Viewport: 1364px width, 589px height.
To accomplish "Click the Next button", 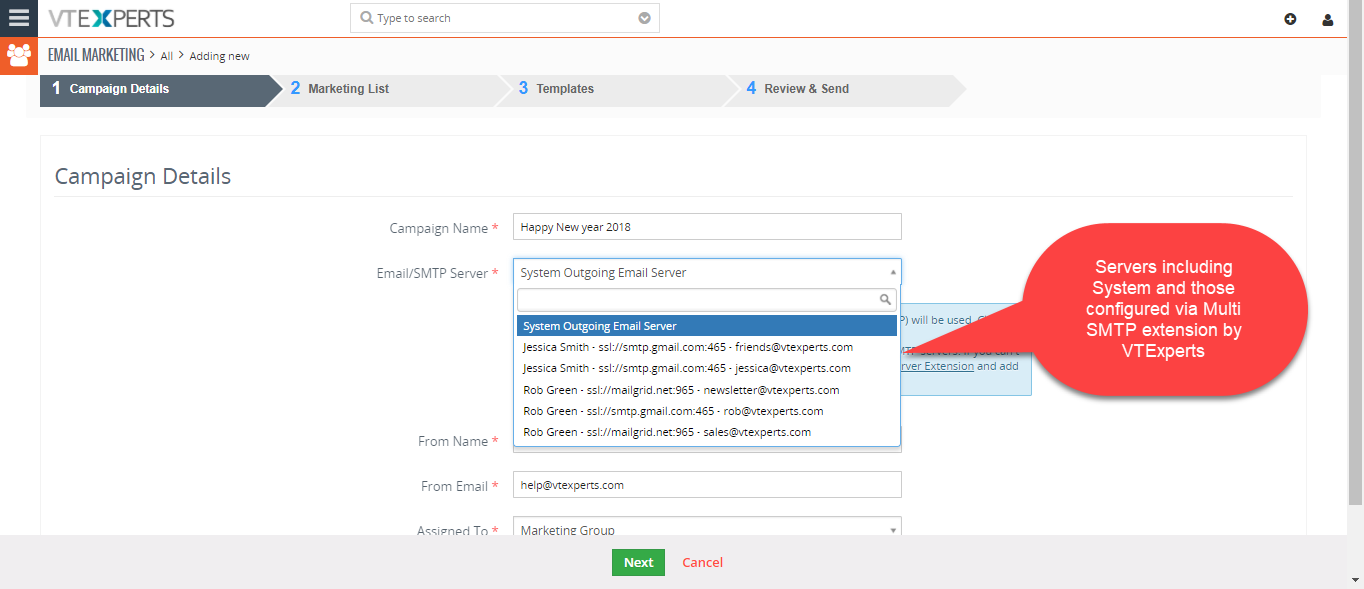I will tap(638, 562).
